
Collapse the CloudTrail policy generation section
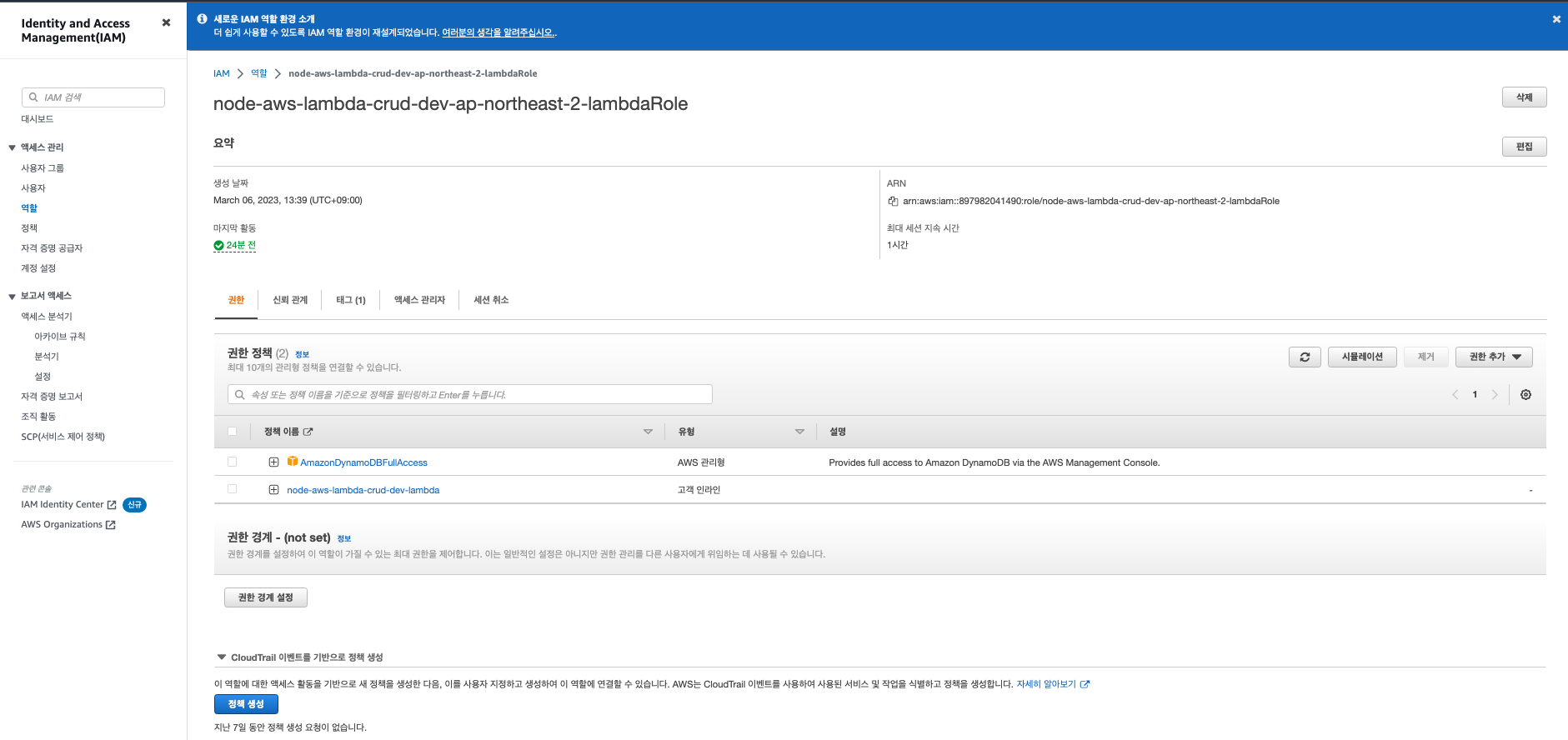click(222, 657)
